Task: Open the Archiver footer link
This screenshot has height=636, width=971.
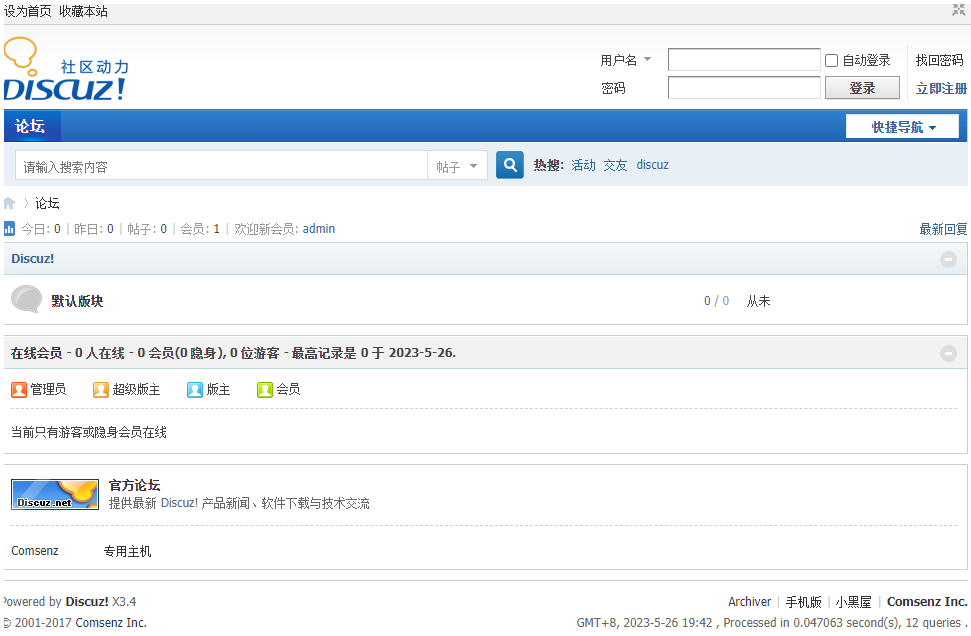Action: point(749,601)
